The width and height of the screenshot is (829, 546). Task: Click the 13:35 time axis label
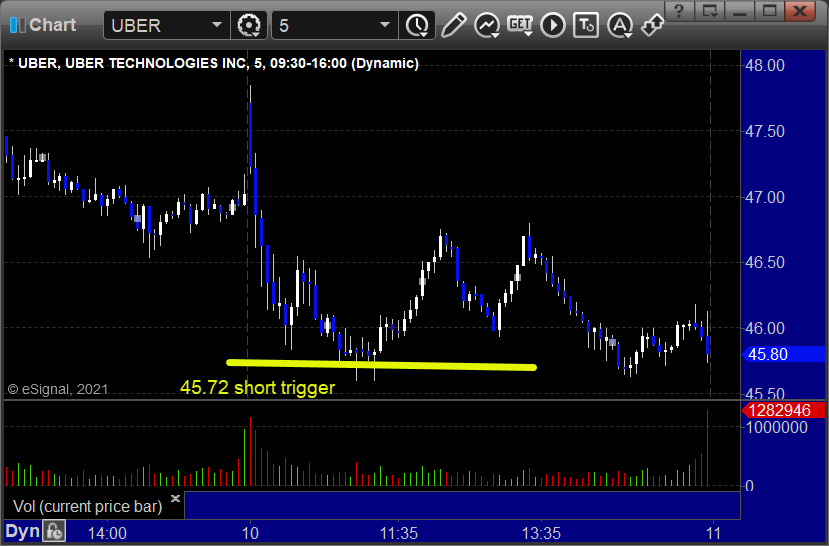tap(541, 533)
